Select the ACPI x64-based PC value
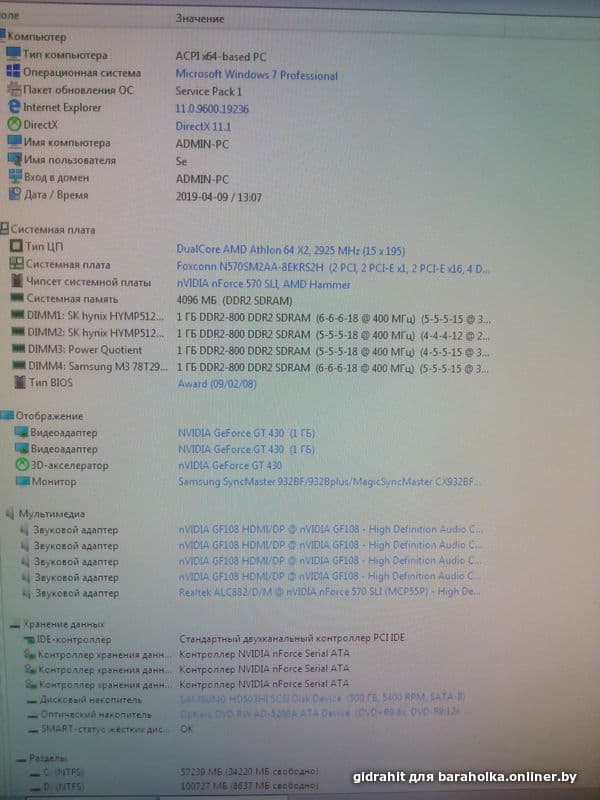Image resolution: width=600 pixels, height=800 pixels. click(x=221, y=57)
